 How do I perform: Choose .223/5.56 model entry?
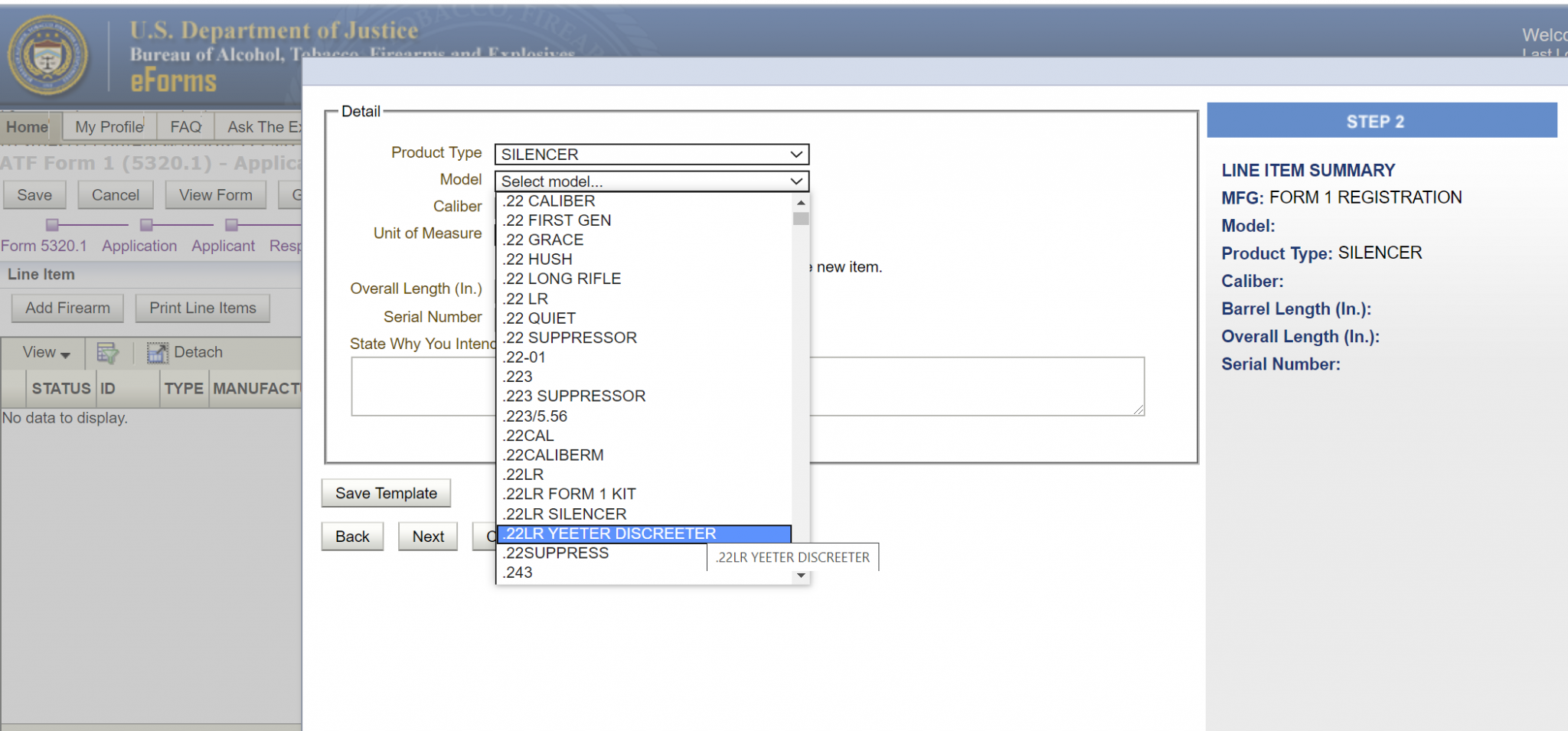(644, 416)
